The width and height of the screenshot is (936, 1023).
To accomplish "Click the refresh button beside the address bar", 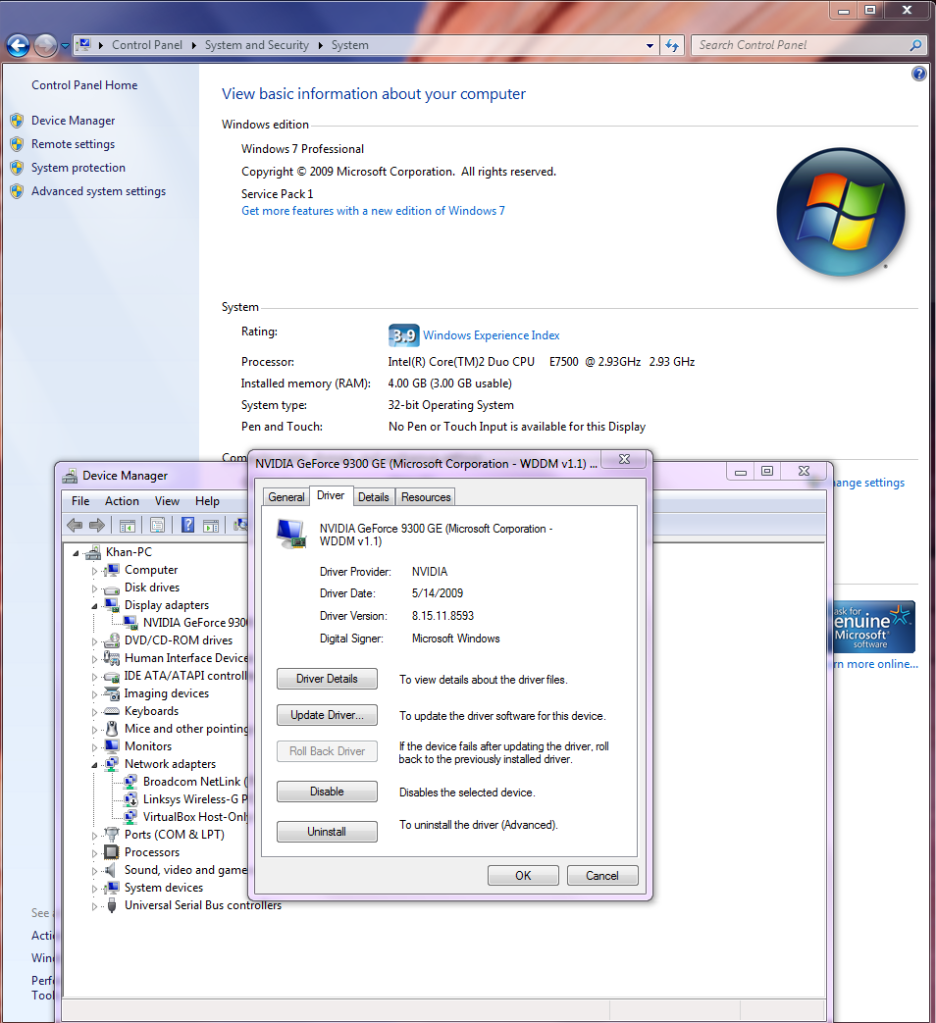I will (672, 45).
